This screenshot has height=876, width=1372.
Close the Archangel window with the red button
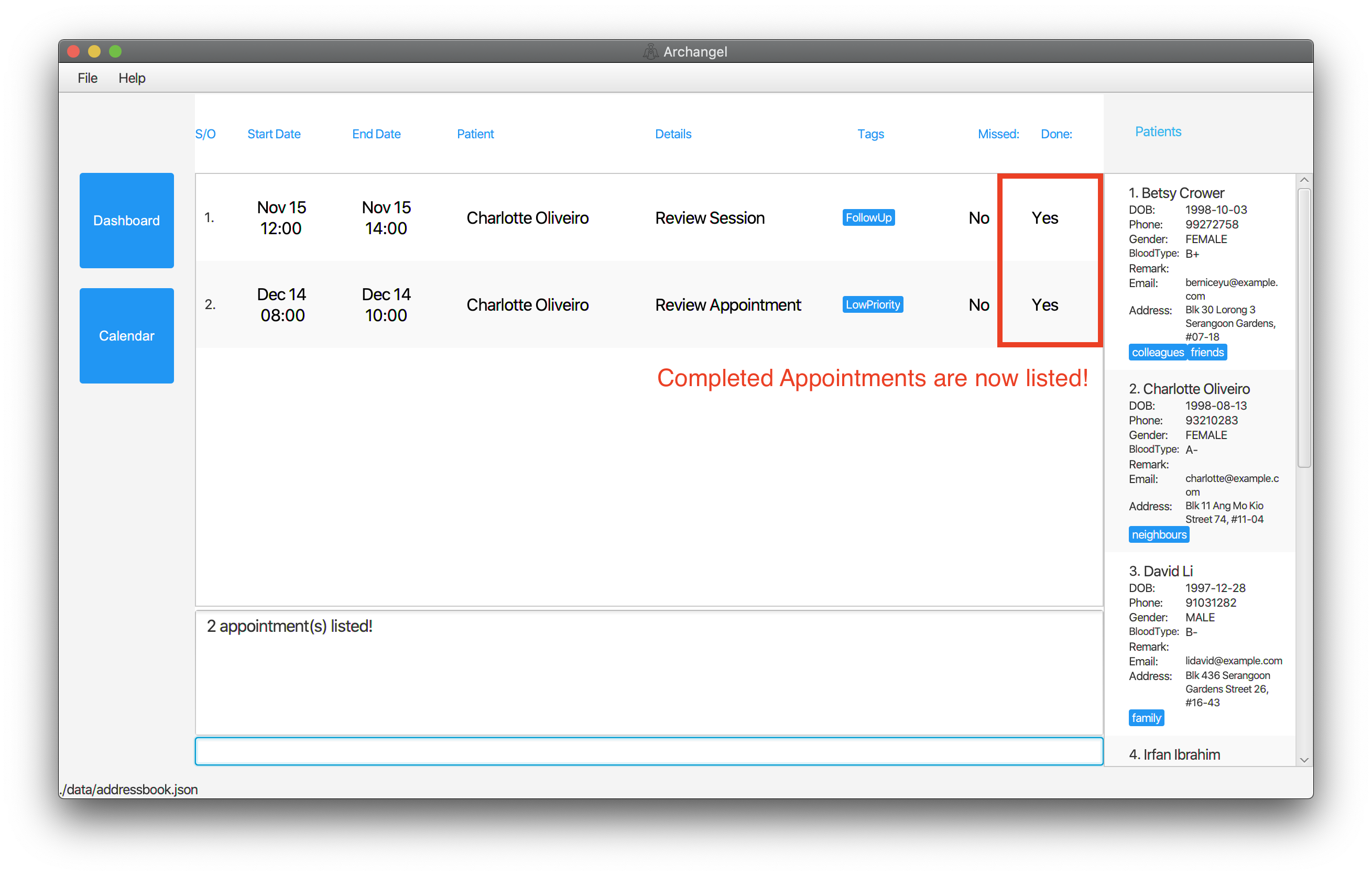click(x=73, y=52)
